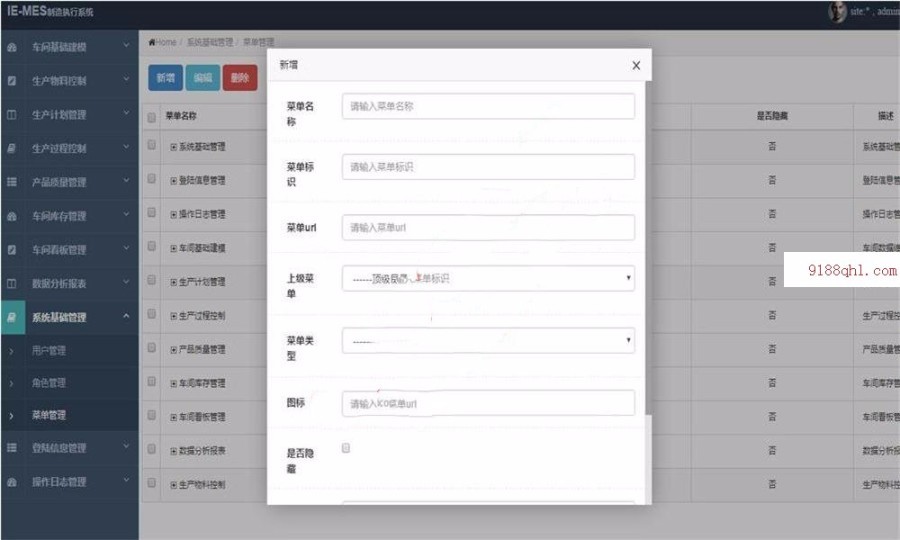900x540 pixels.
Task: Open the 上级菜单 dropdown
Action: (488, 278)
